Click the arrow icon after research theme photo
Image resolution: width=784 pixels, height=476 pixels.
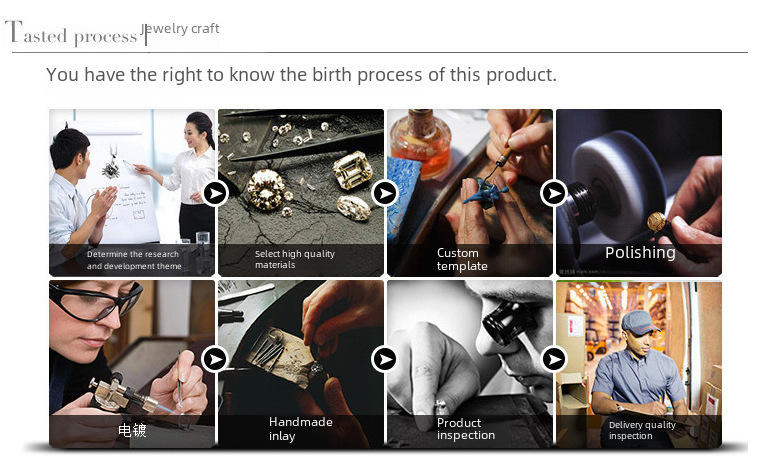pyautogui.click(x=215, y=193)
